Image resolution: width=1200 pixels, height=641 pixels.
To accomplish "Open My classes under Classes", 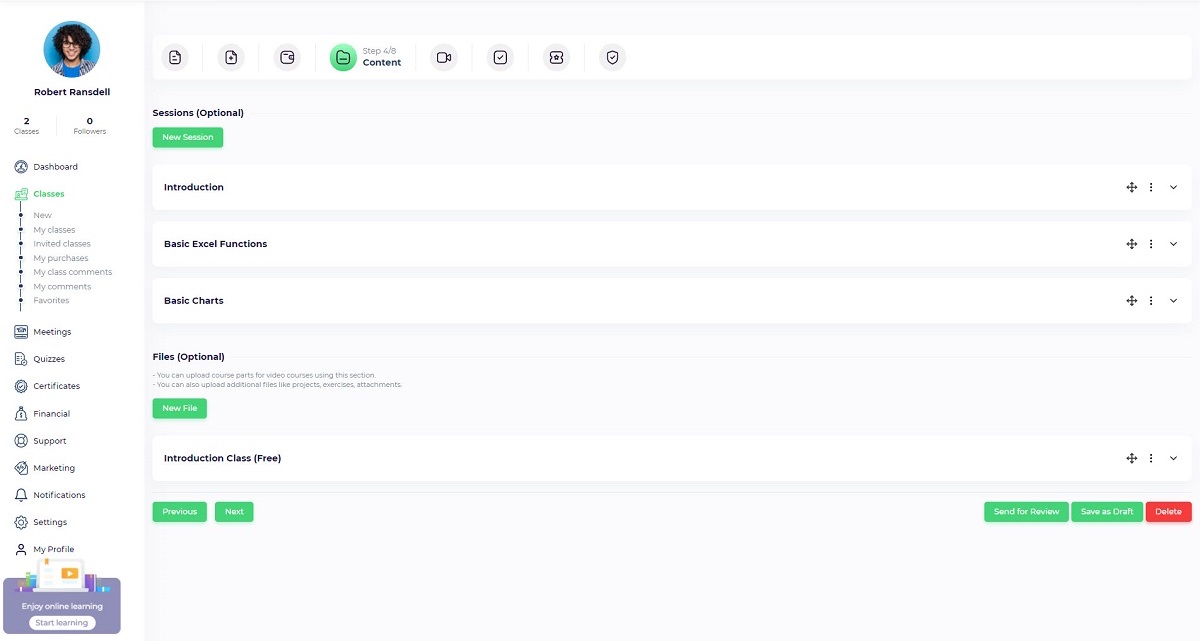I will coord(54,230).
